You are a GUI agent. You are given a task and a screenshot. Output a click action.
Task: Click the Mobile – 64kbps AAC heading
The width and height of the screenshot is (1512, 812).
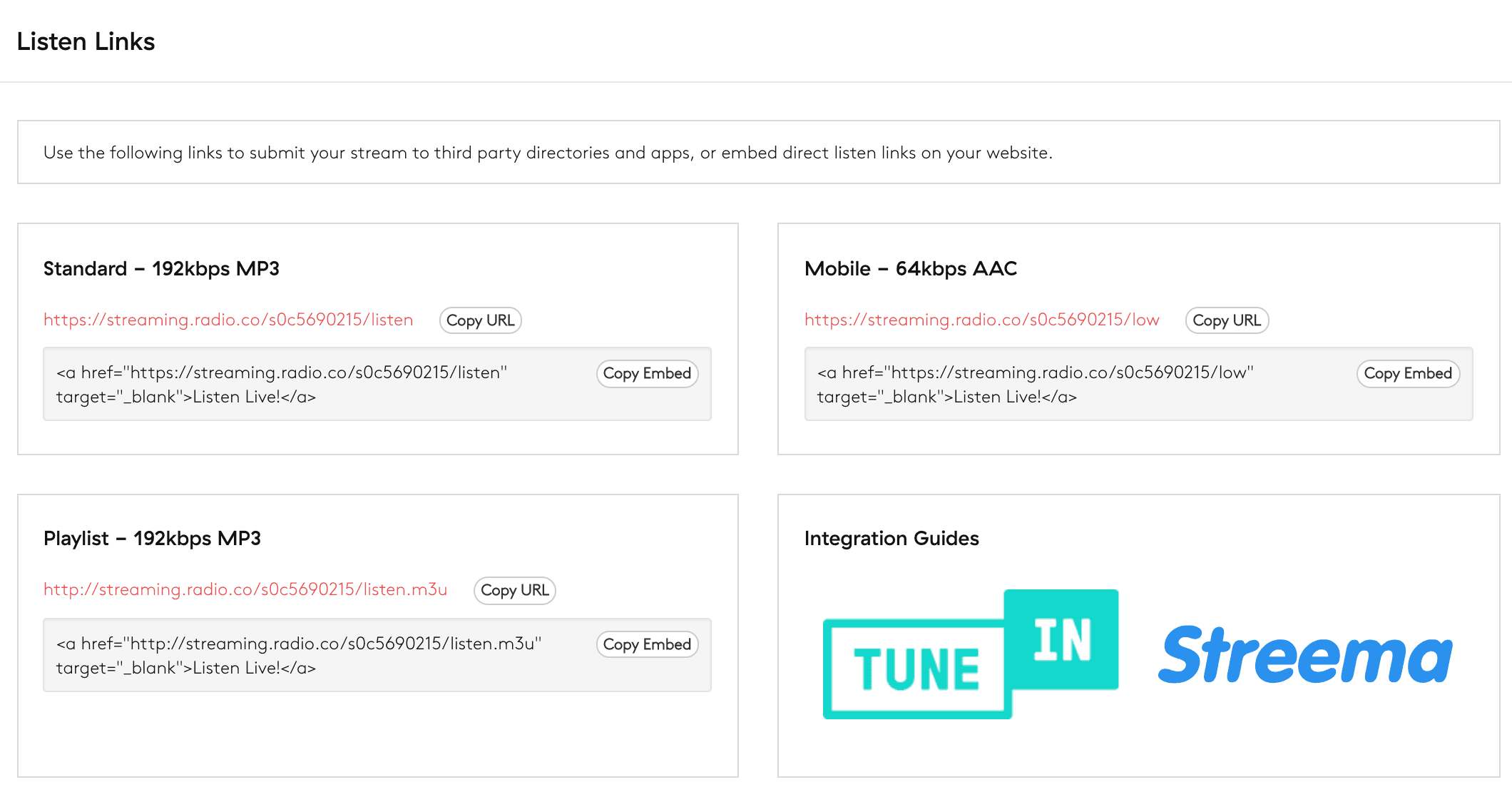[910, 269]
